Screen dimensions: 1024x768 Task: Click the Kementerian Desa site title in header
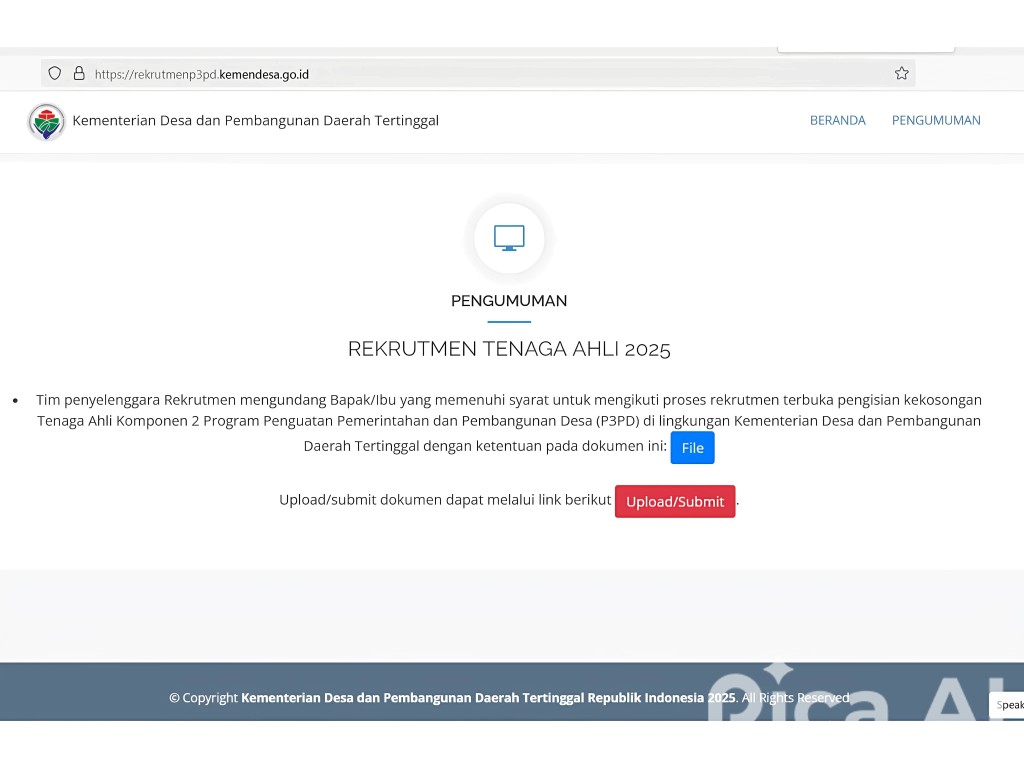(256, 121)
